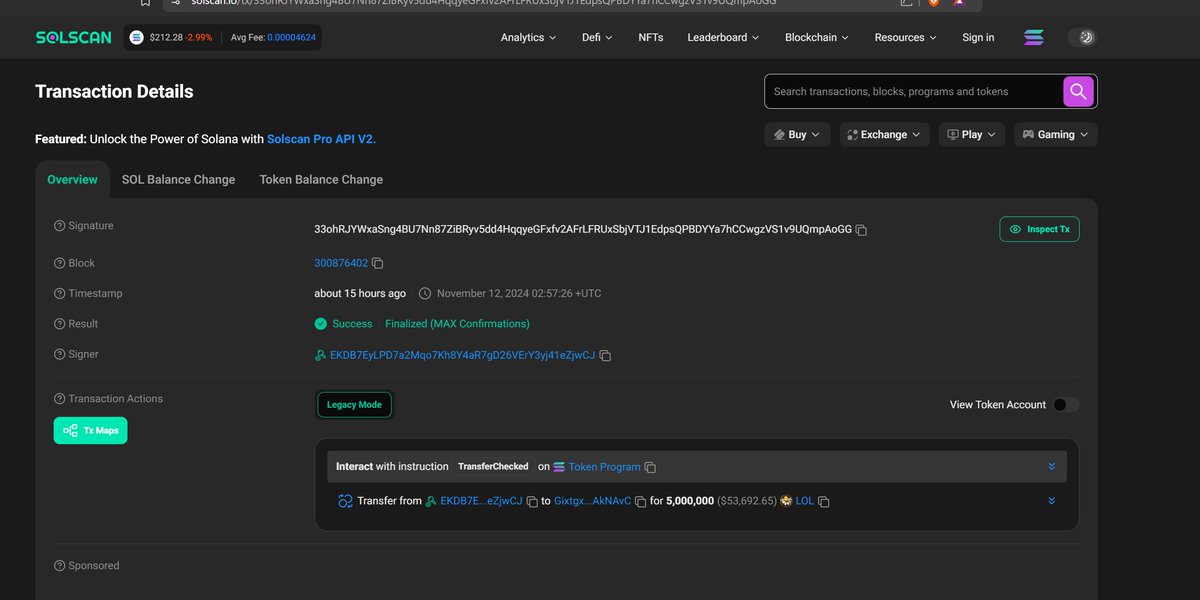Click the Finalized (MAX Confirmations) text

coord(457,324)
